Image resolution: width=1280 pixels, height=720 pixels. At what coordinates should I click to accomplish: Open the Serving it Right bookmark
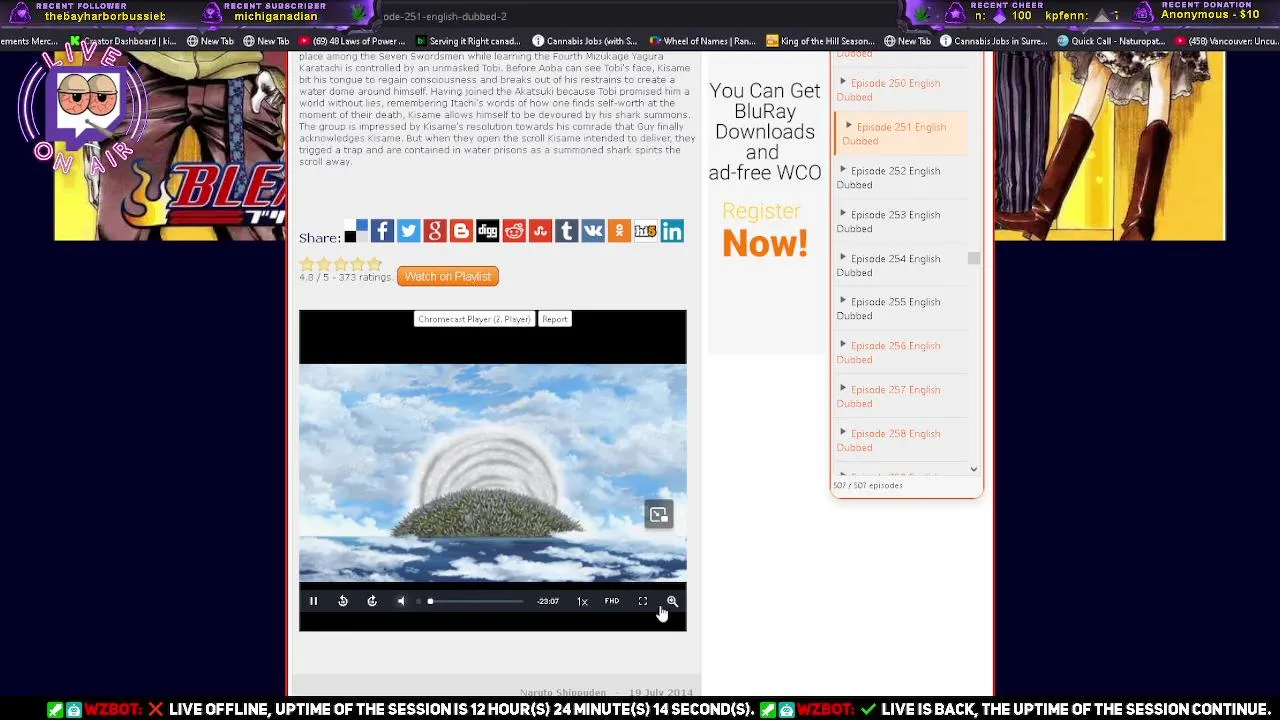(x=468, y=41)
